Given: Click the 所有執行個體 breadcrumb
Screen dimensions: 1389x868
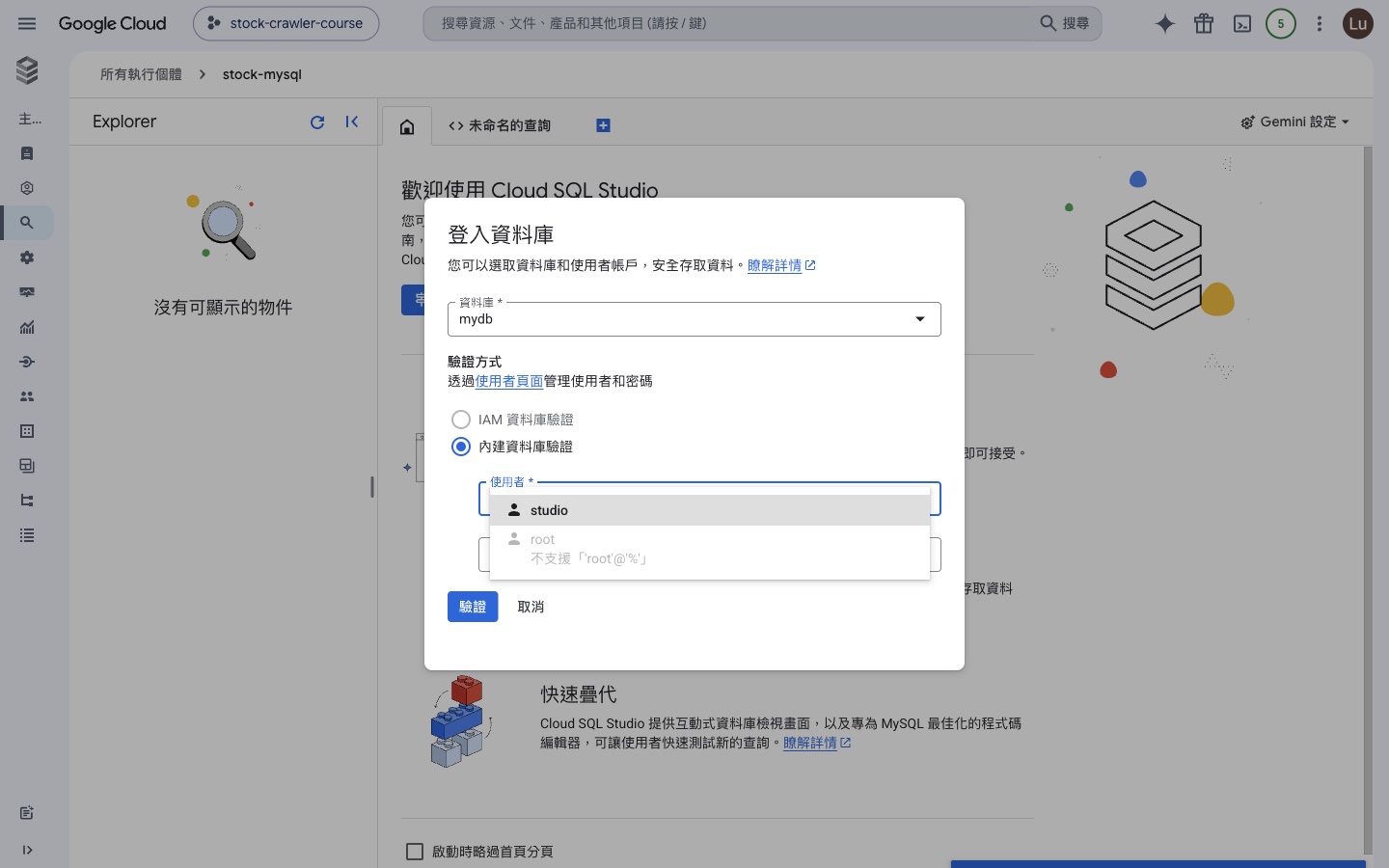Looking at the screenshot, I should point(141,74).
